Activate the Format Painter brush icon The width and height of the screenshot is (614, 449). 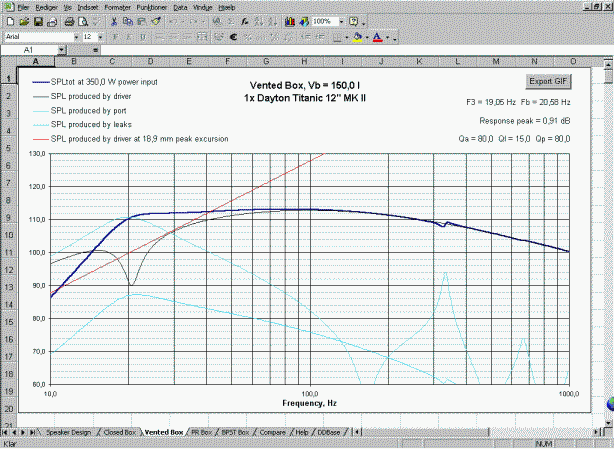point(156,22)
